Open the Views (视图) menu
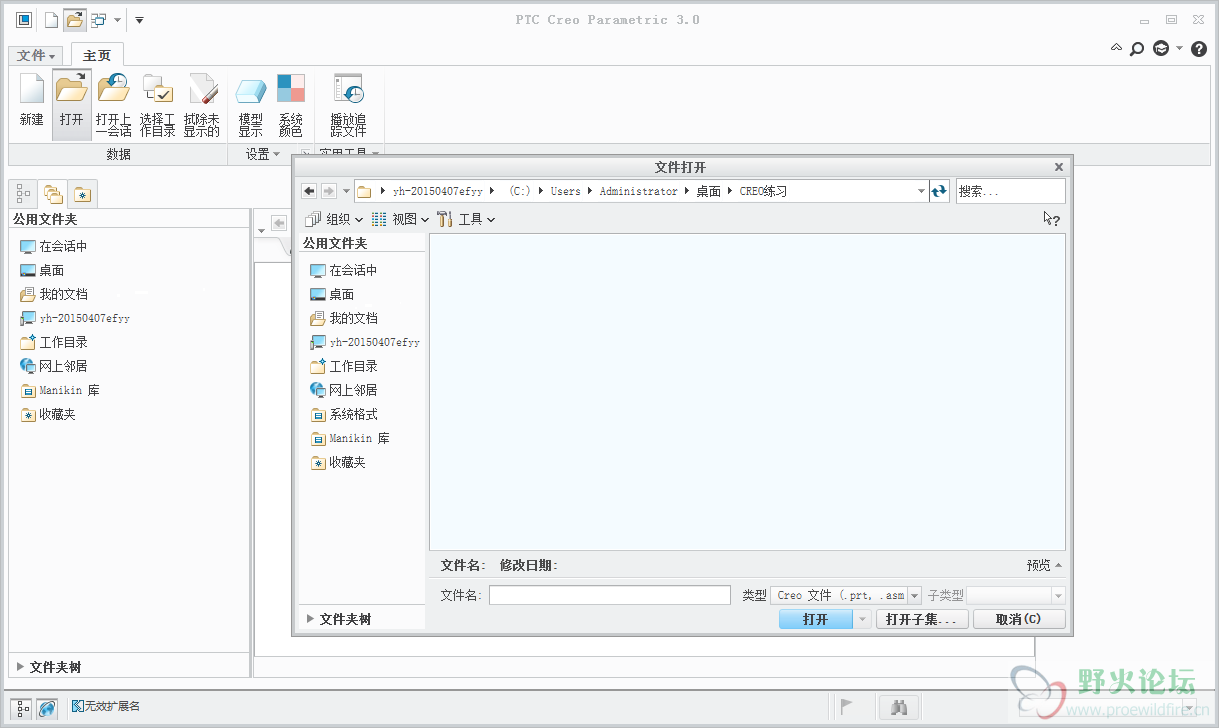Viewport: 1219px width, 728px height. pos(400,219)
